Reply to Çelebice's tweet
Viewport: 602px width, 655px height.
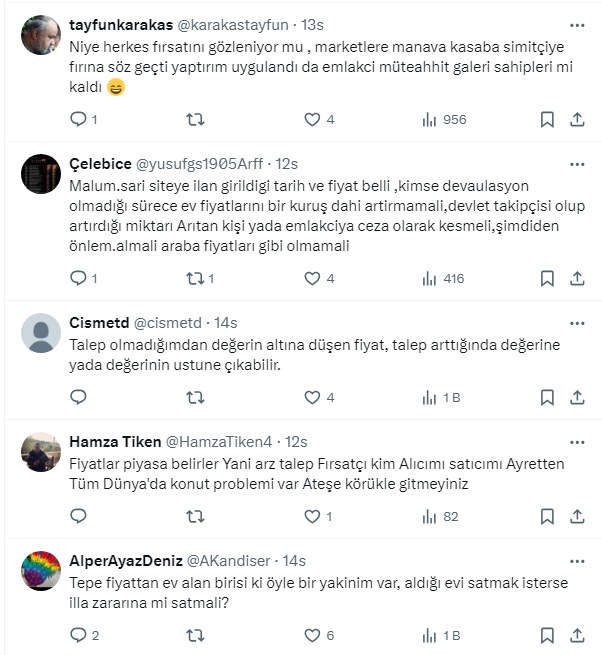tap(79, 278)
